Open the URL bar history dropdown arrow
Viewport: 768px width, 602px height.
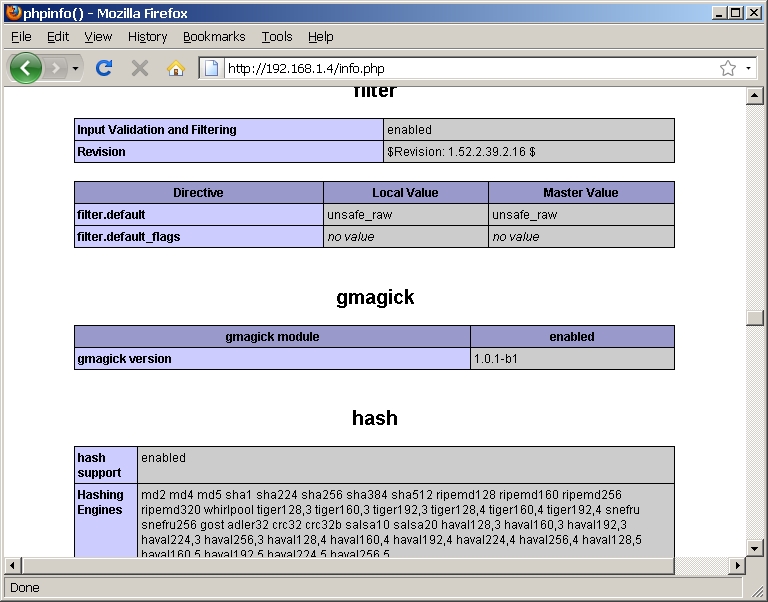point(748,68)
